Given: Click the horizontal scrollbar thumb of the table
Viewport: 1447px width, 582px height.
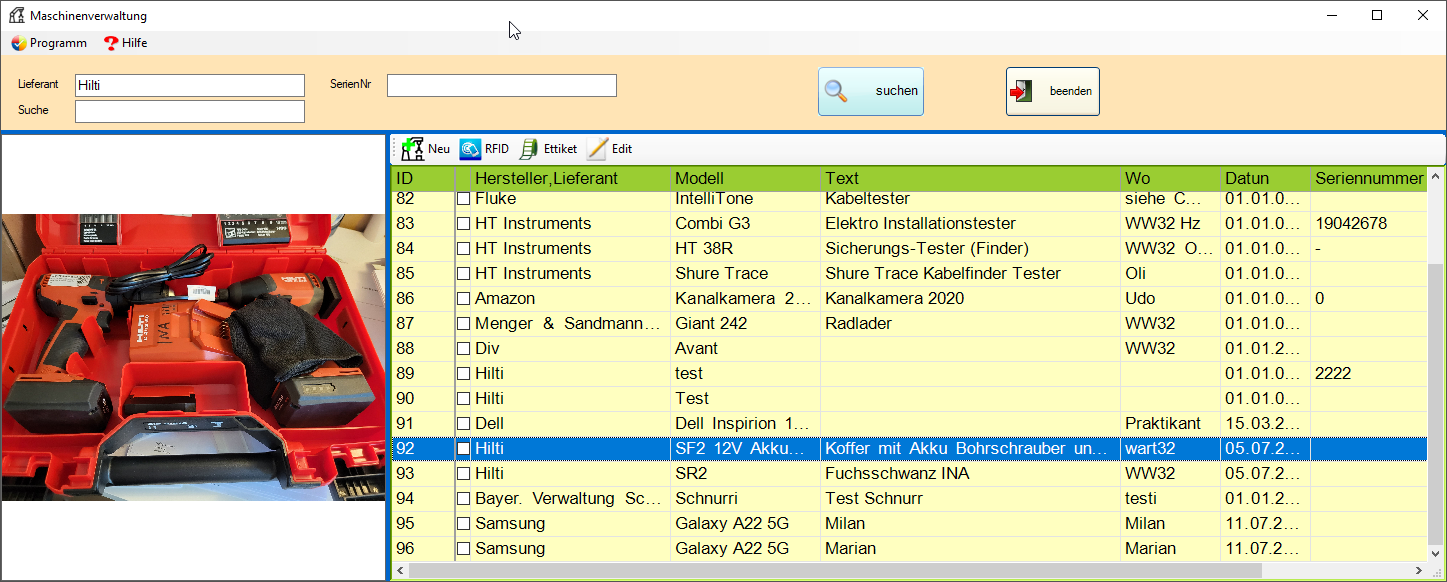Looking at the screenshot, I should pyautogui.click(x=837, y=570).
